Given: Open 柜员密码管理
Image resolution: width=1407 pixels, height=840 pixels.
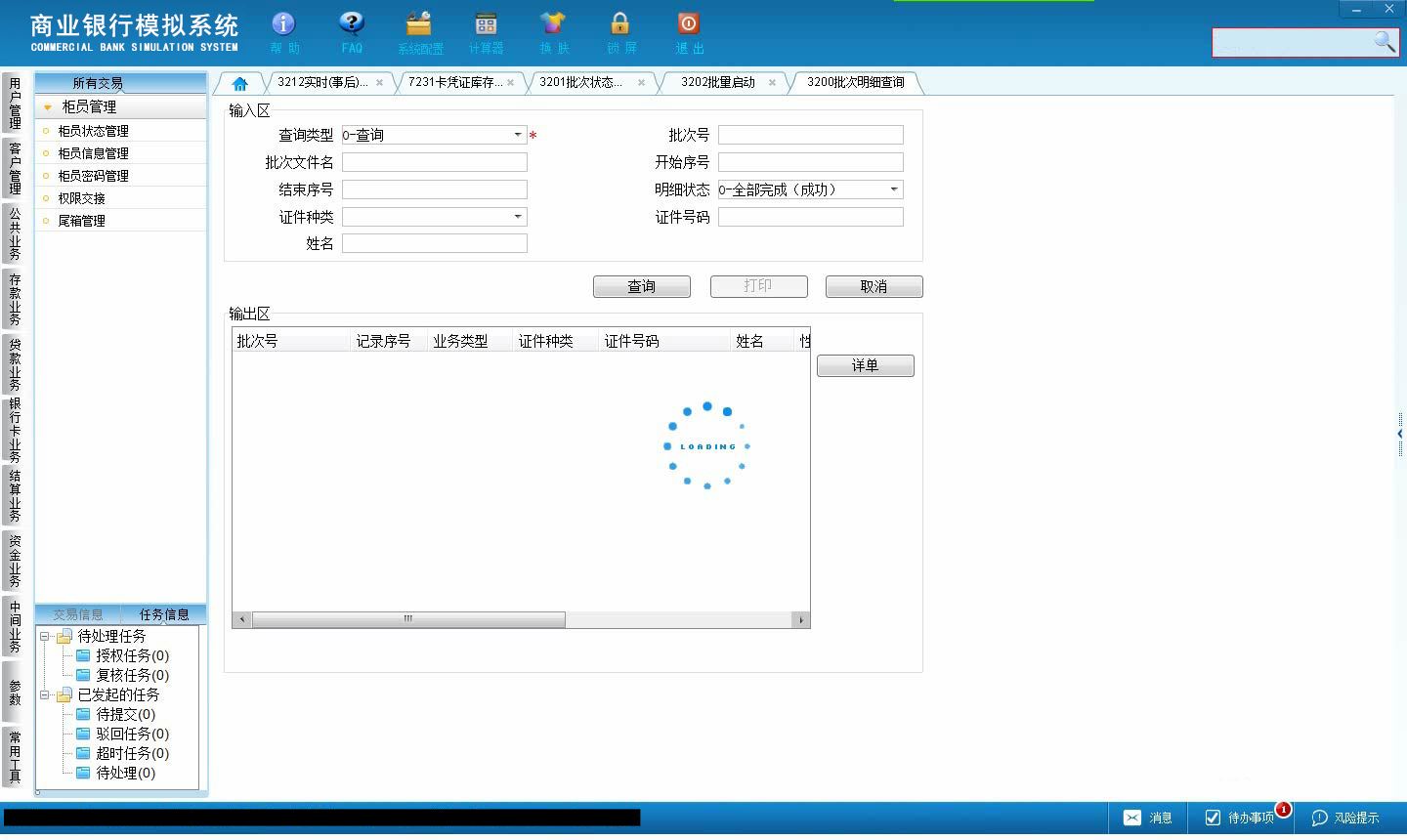Looking at the screenshot, I should [93, 176].
